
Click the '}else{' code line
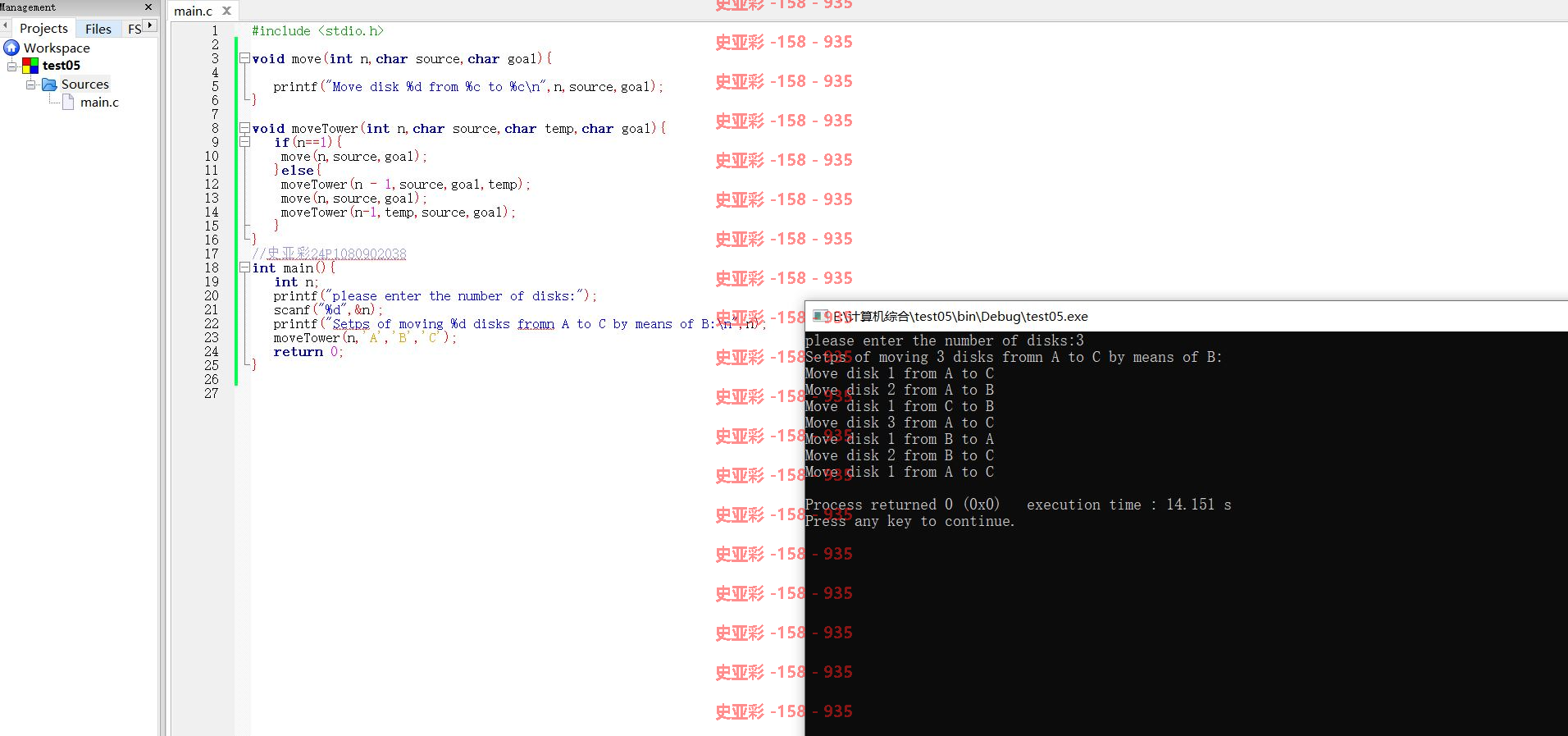pyautogui.click(x=297, y=171)
